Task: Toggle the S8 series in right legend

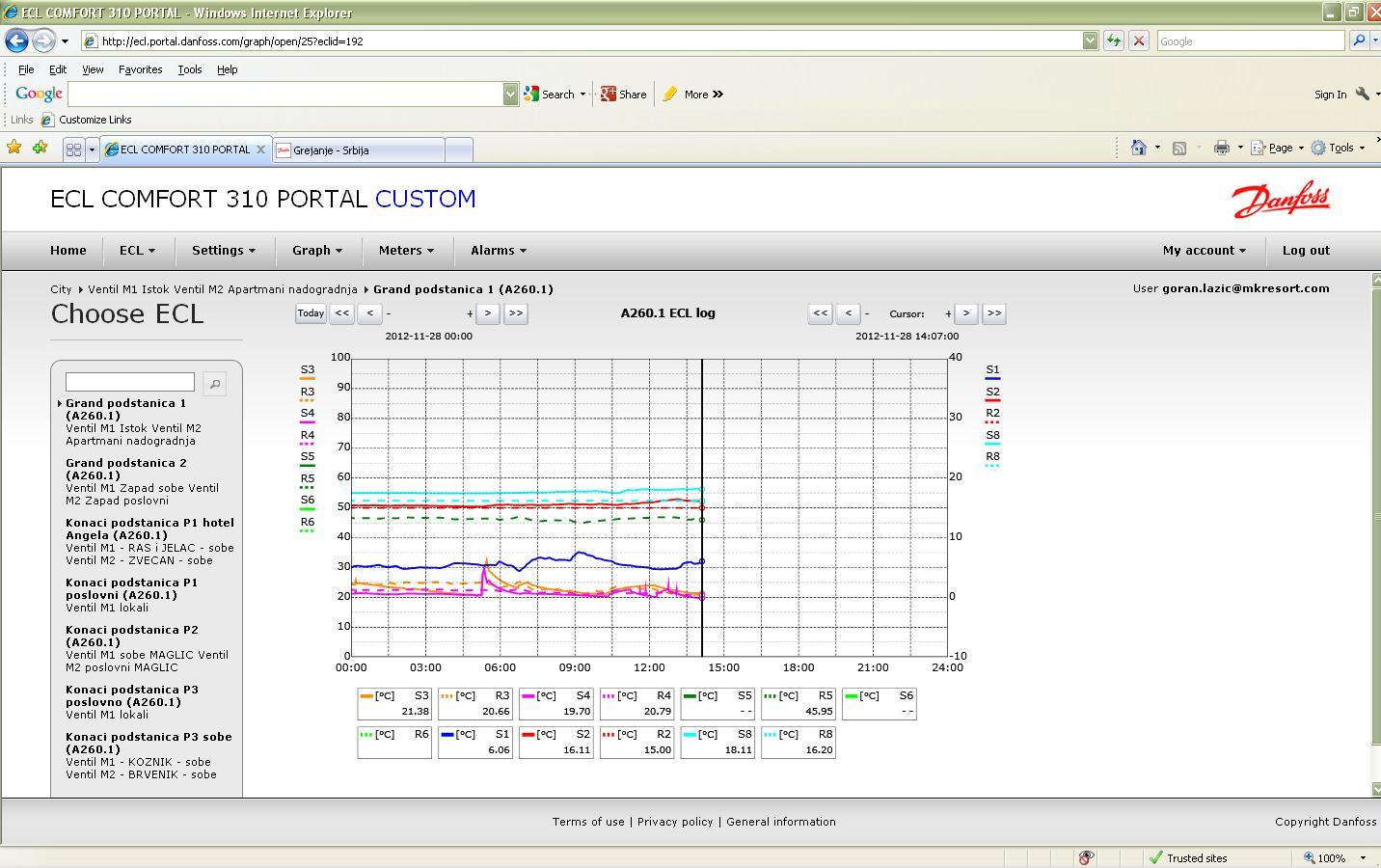Action: tap(992, 436)
